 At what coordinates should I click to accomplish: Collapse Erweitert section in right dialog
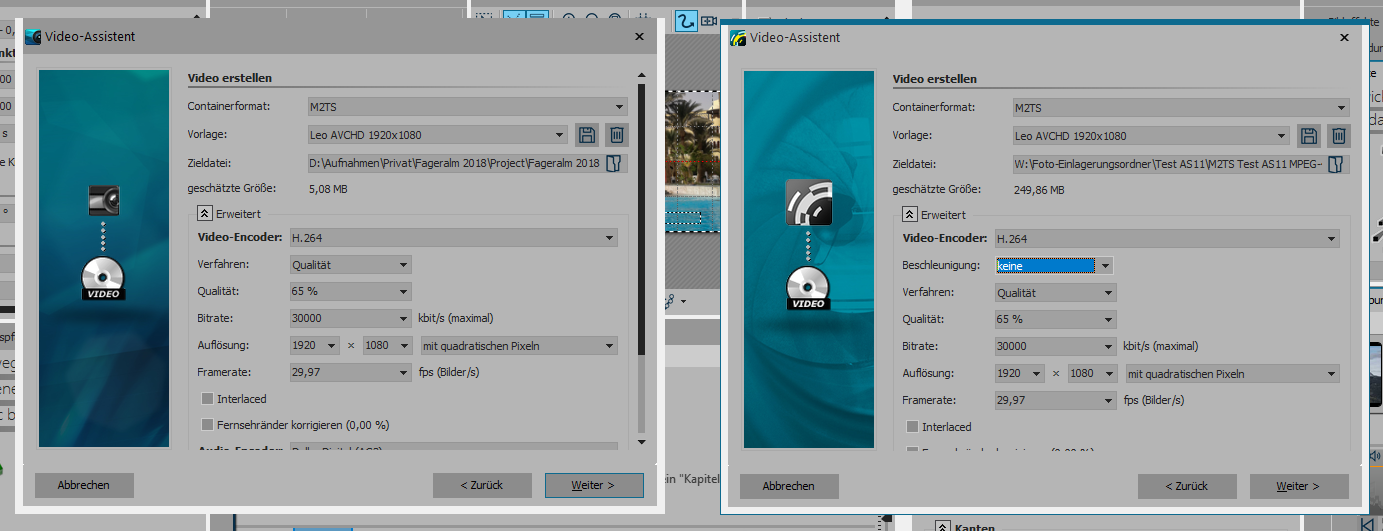[909, 214]
